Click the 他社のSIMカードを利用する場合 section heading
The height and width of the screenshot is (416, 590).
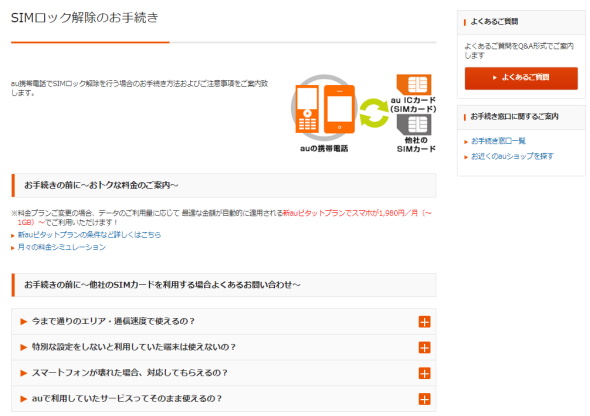[162, 285]
